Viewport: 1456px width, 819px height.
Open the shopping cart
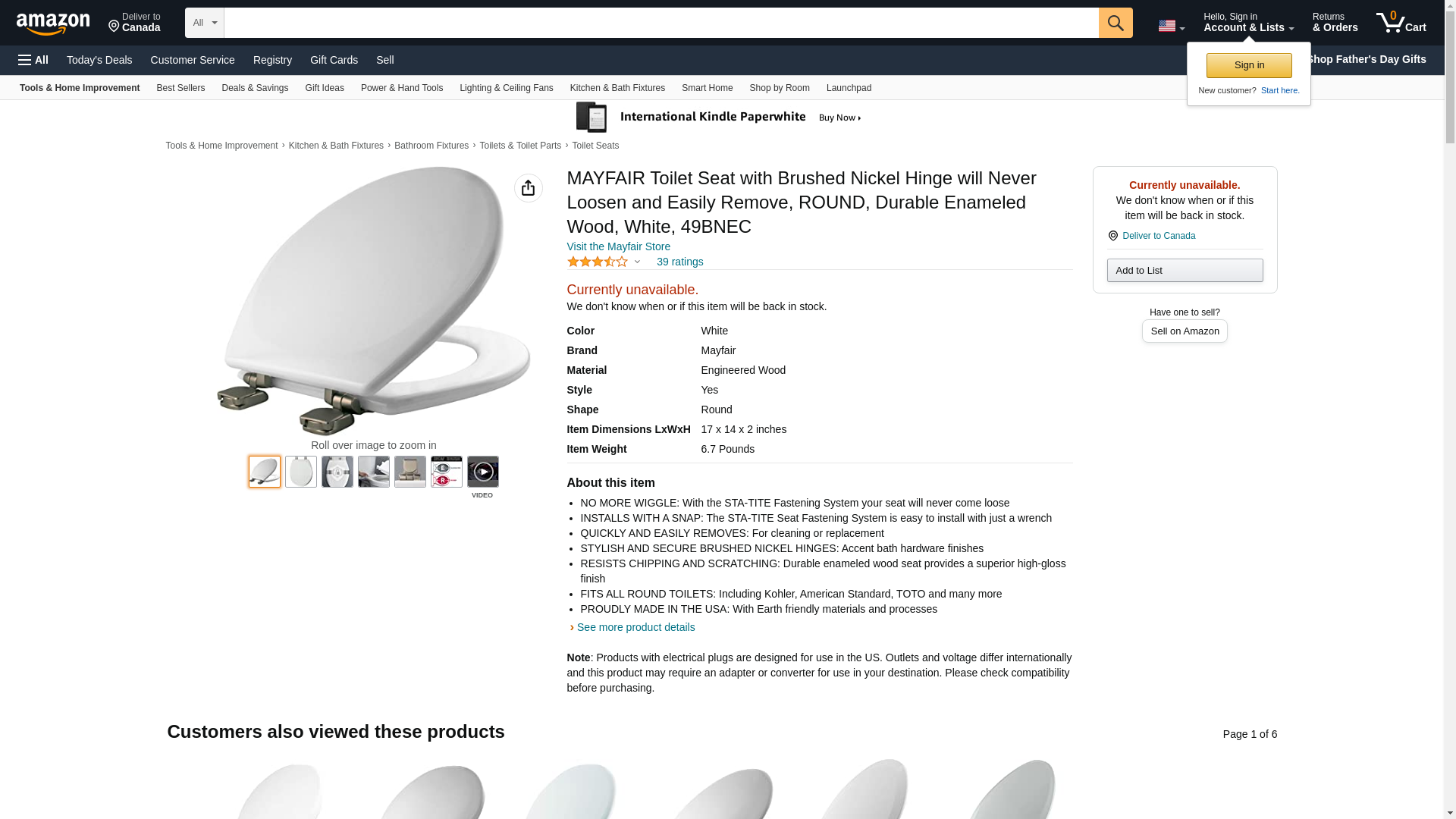(1401, 23)
